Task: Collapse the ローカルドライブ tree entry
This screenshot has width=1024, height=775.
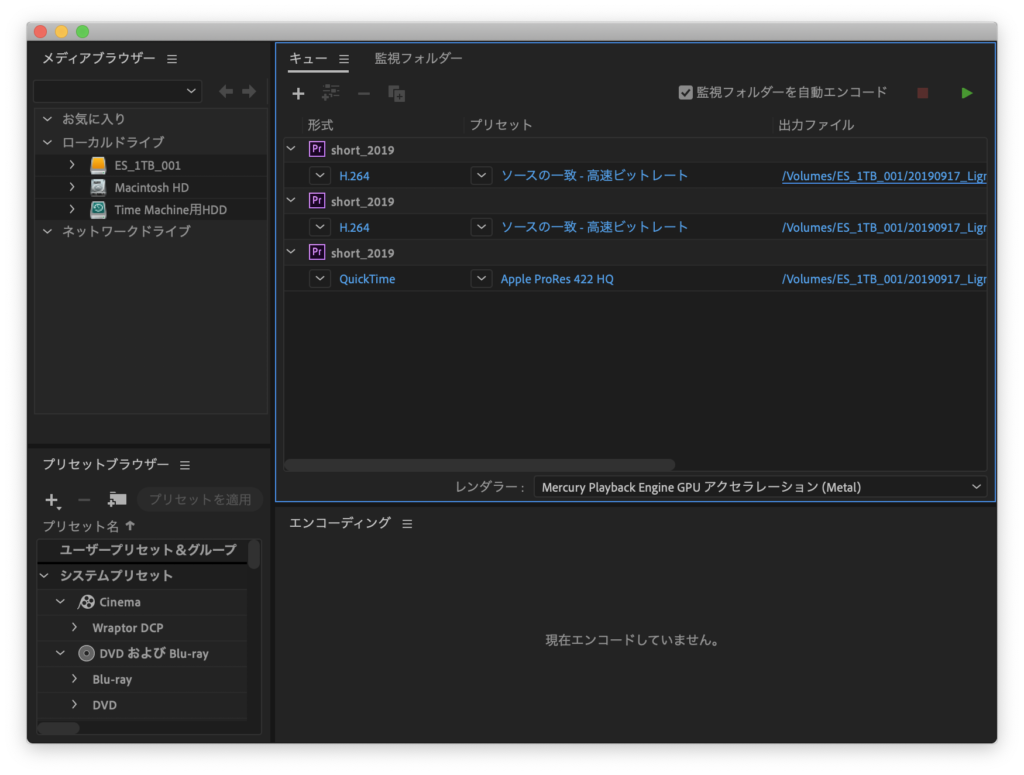Action: point(46,141)
